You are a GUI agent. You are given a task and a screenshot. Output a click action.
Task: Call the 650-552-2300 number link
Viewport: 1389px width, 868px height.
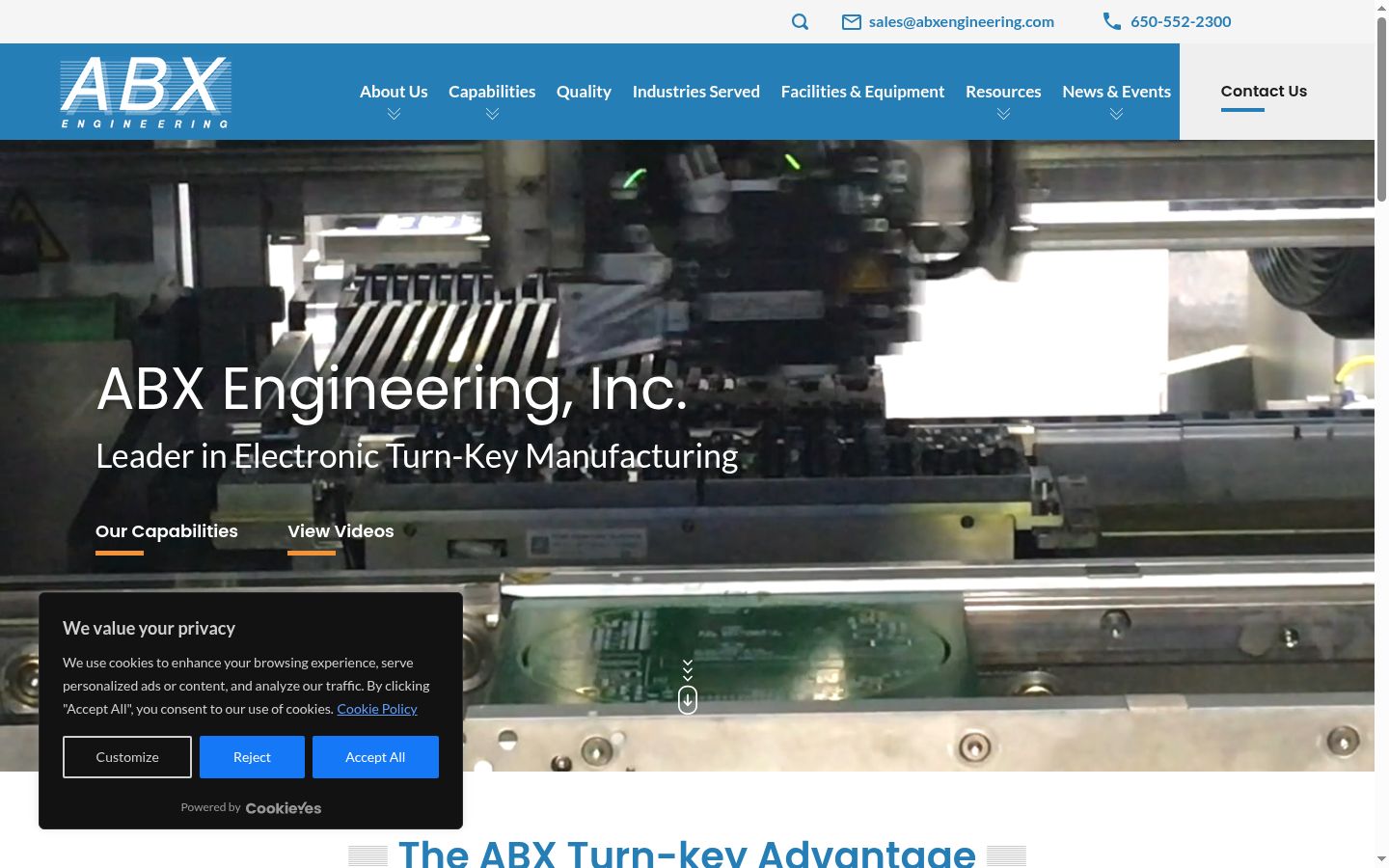tap(1181, 21)
